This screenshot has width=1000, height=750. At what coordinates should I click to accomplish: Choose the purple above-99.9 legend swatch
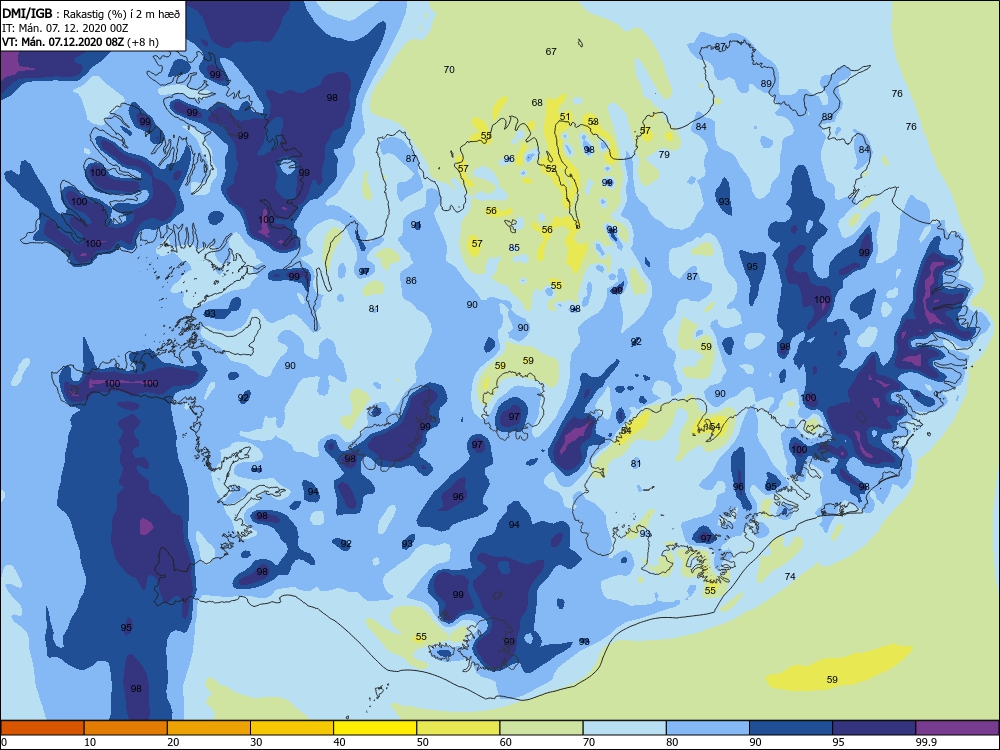[957, 728]
